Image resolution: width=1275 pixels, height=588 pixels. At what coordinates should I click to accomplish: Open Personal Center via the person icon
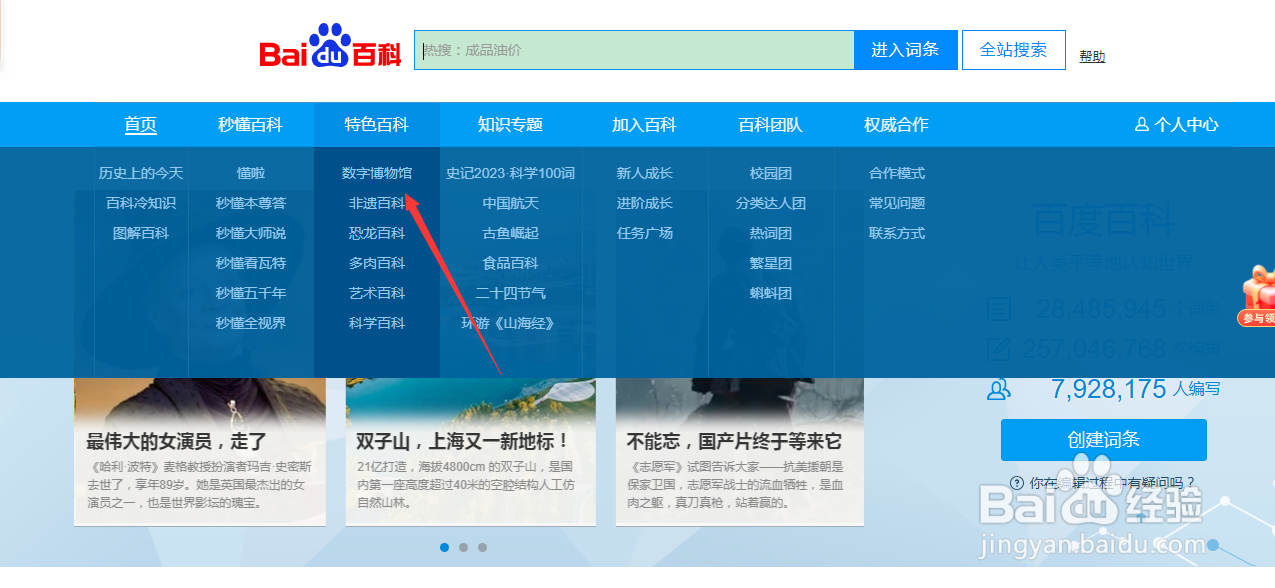pos(1142,124)
